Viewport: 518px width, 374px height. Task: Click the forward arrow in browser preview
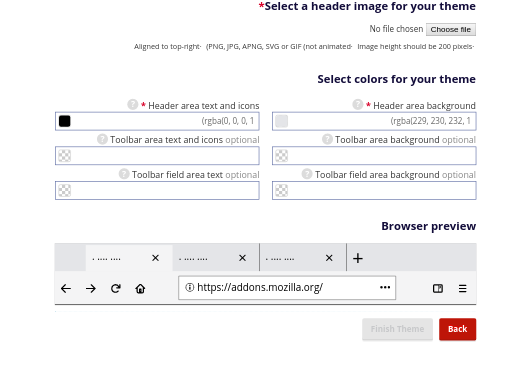click(x=91, y=288)
